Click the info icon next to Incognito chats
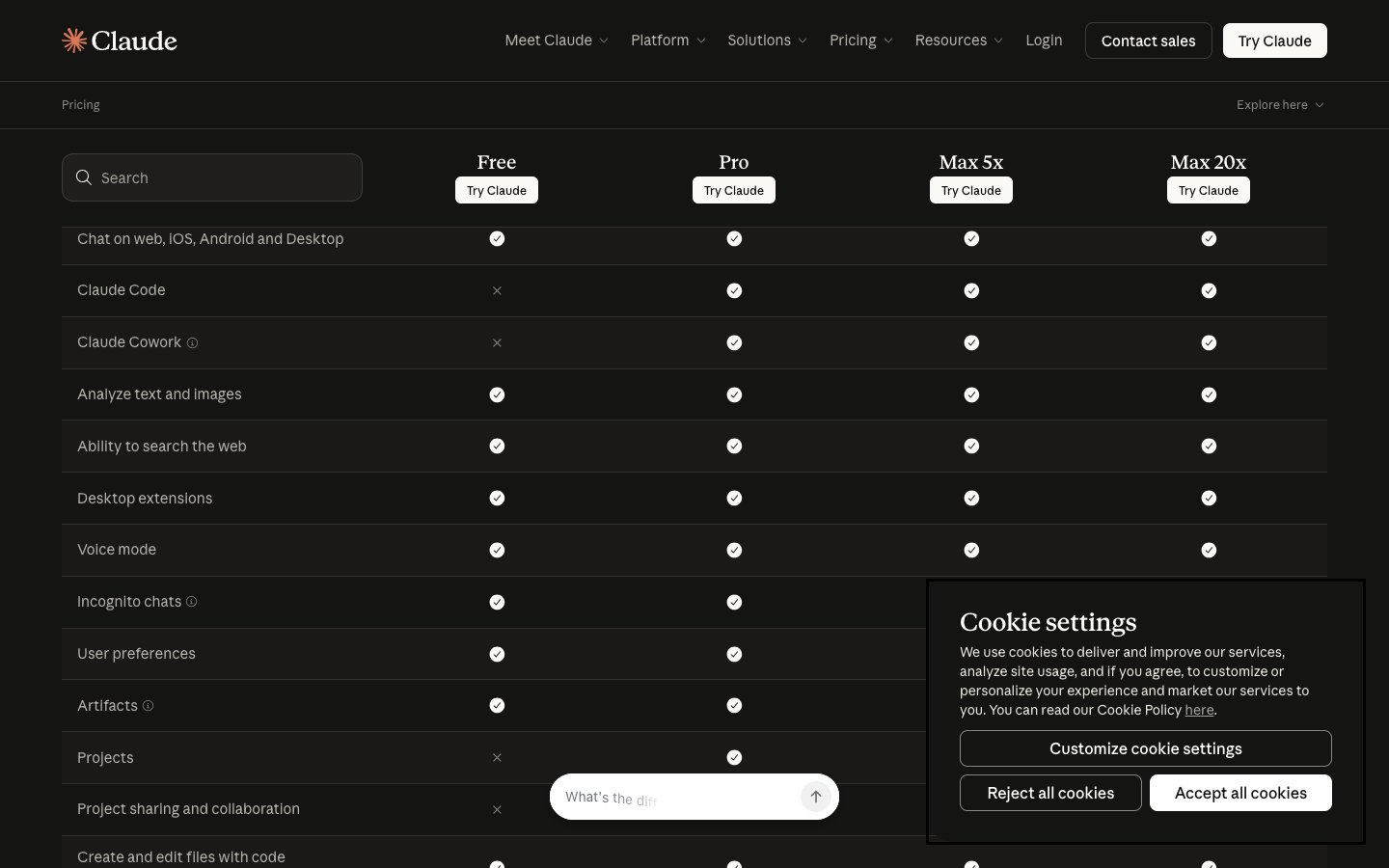 tap(191, 602)
